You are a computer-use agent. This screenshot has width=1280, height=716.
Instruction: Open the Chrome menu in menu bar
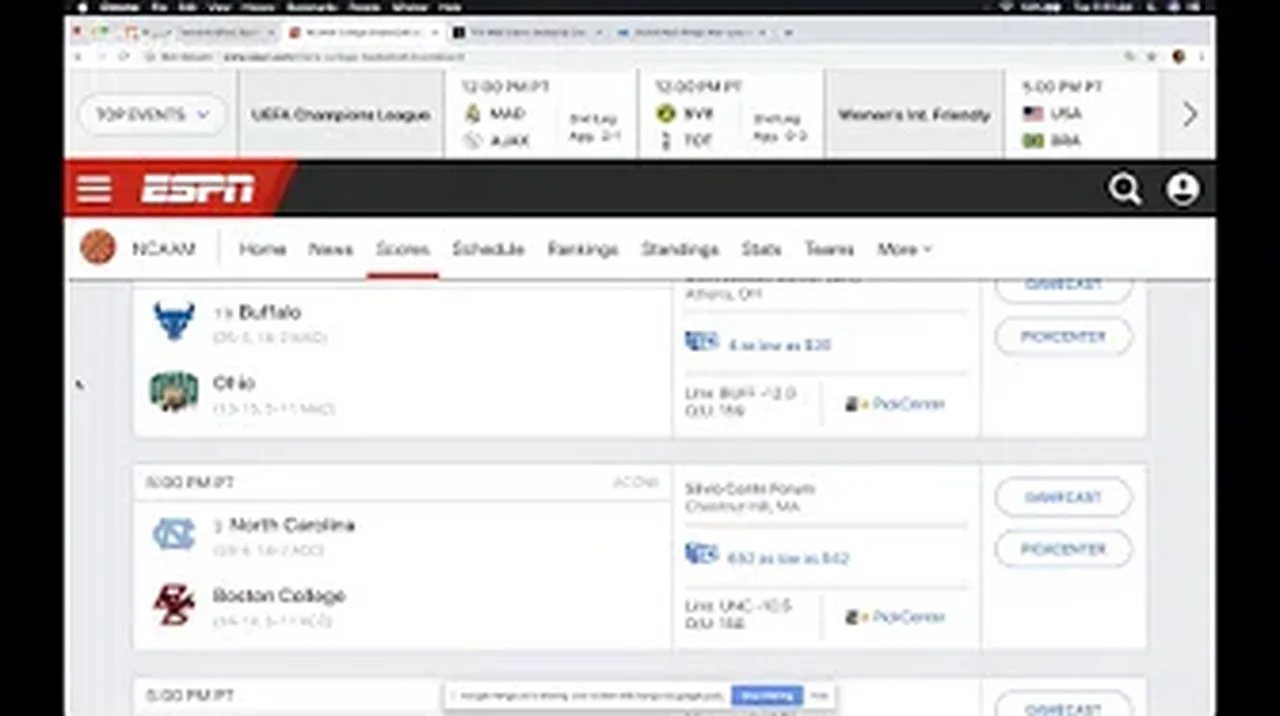pos(118,6)
